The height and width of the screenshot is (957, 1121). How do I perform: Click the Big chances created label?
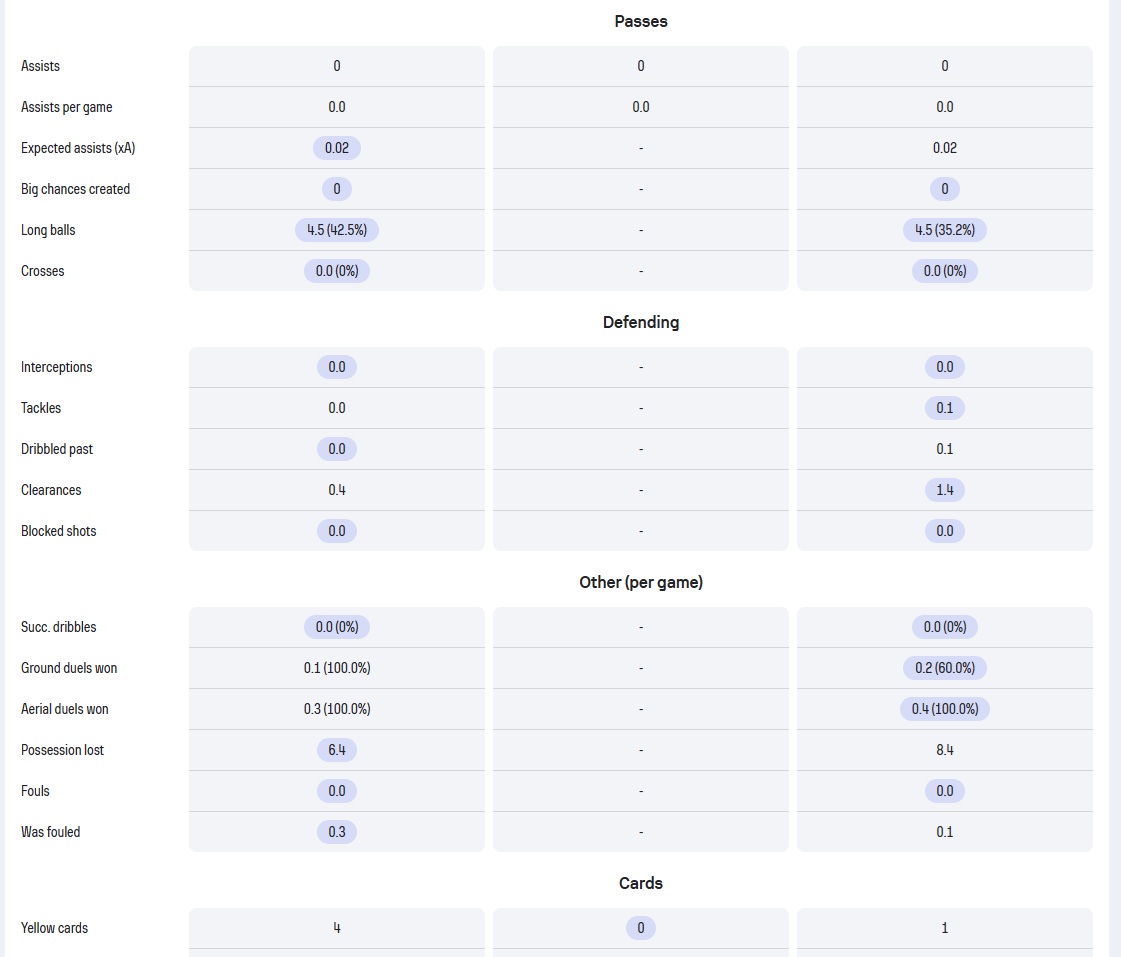[75, 189]
